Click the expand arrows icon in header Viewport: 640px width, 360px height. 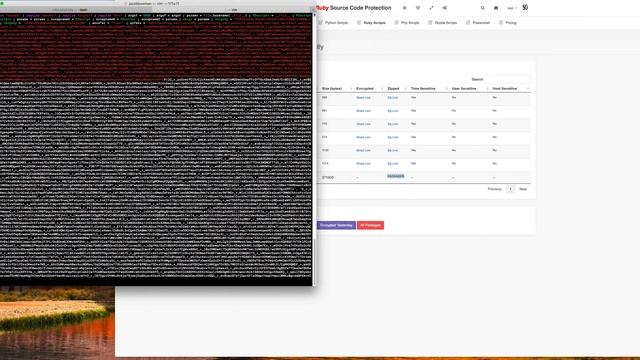(431, 8)
